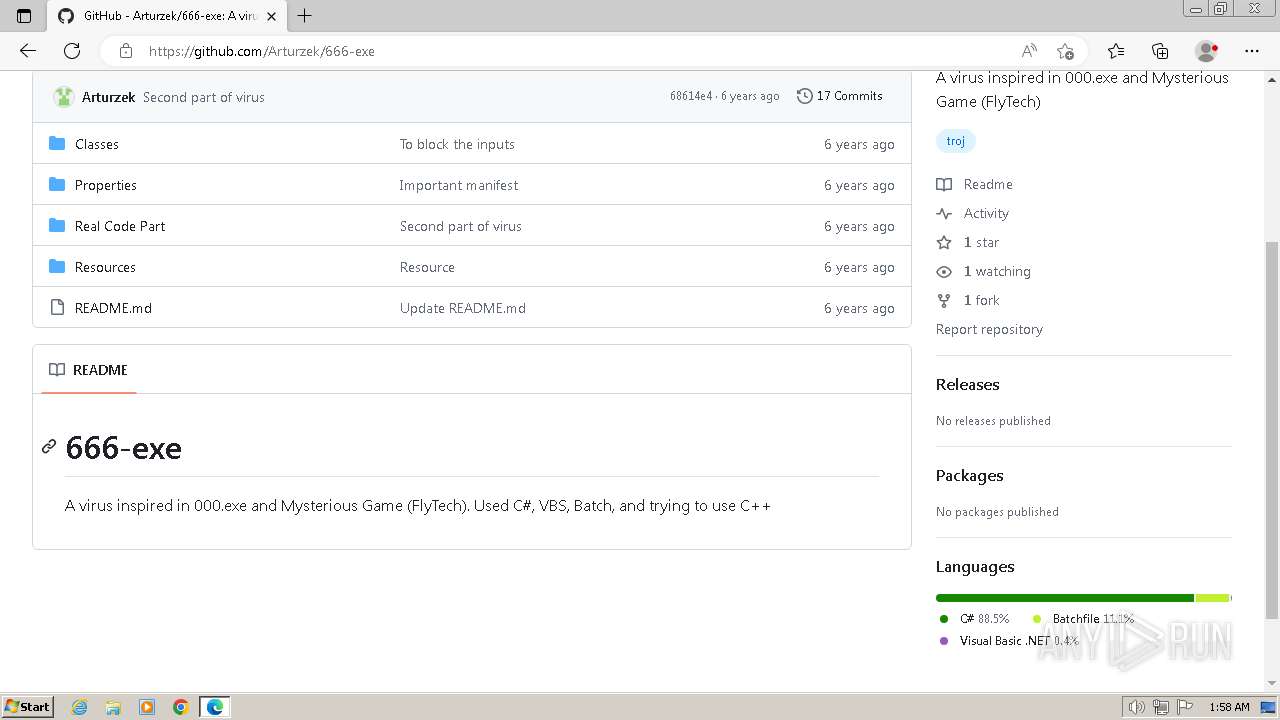Image resolution: width=1280 pixels, height=720 pixels.
Task: Click the Classes folder icon
Action: pos(57,143)
